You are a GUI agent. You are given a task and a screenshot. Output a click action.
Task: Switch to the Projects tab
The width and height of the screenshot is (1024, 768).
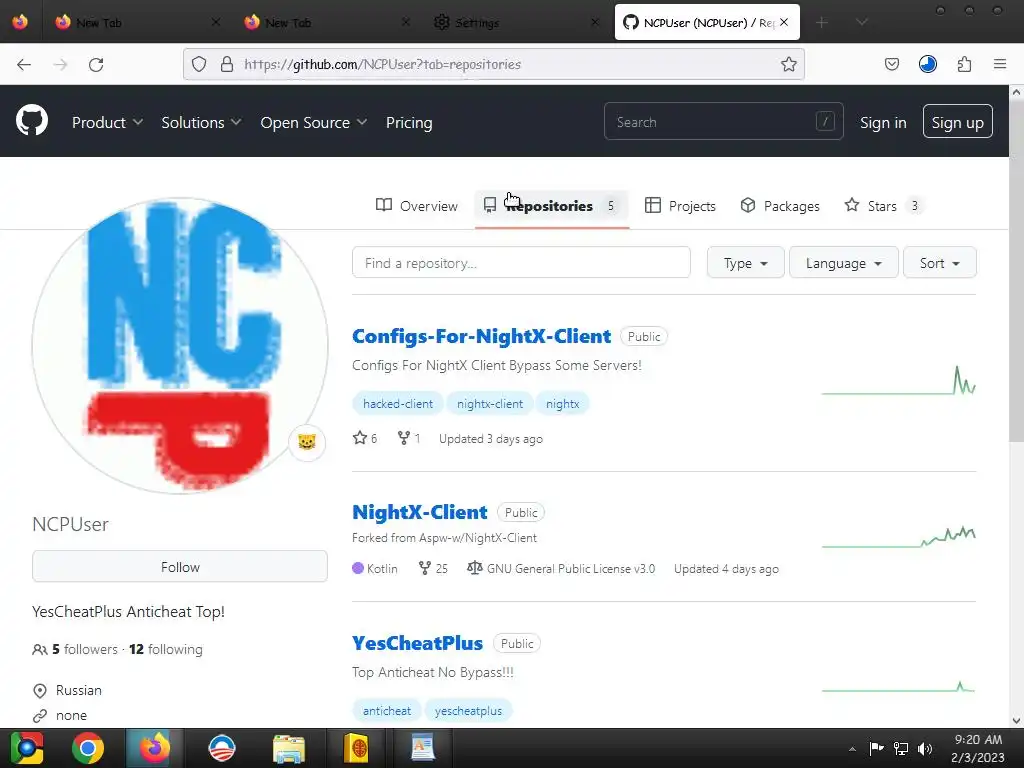[680, 206]
